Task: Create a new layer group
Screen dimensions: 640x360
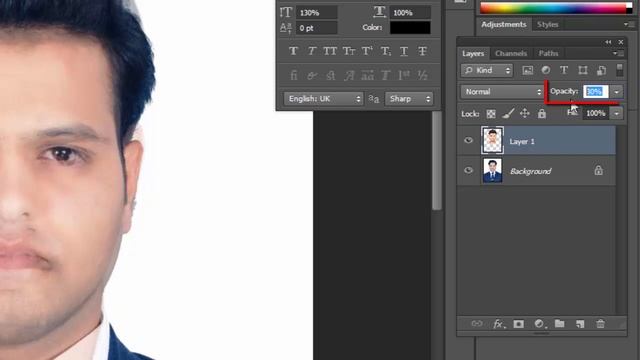Action: [560, 324]
